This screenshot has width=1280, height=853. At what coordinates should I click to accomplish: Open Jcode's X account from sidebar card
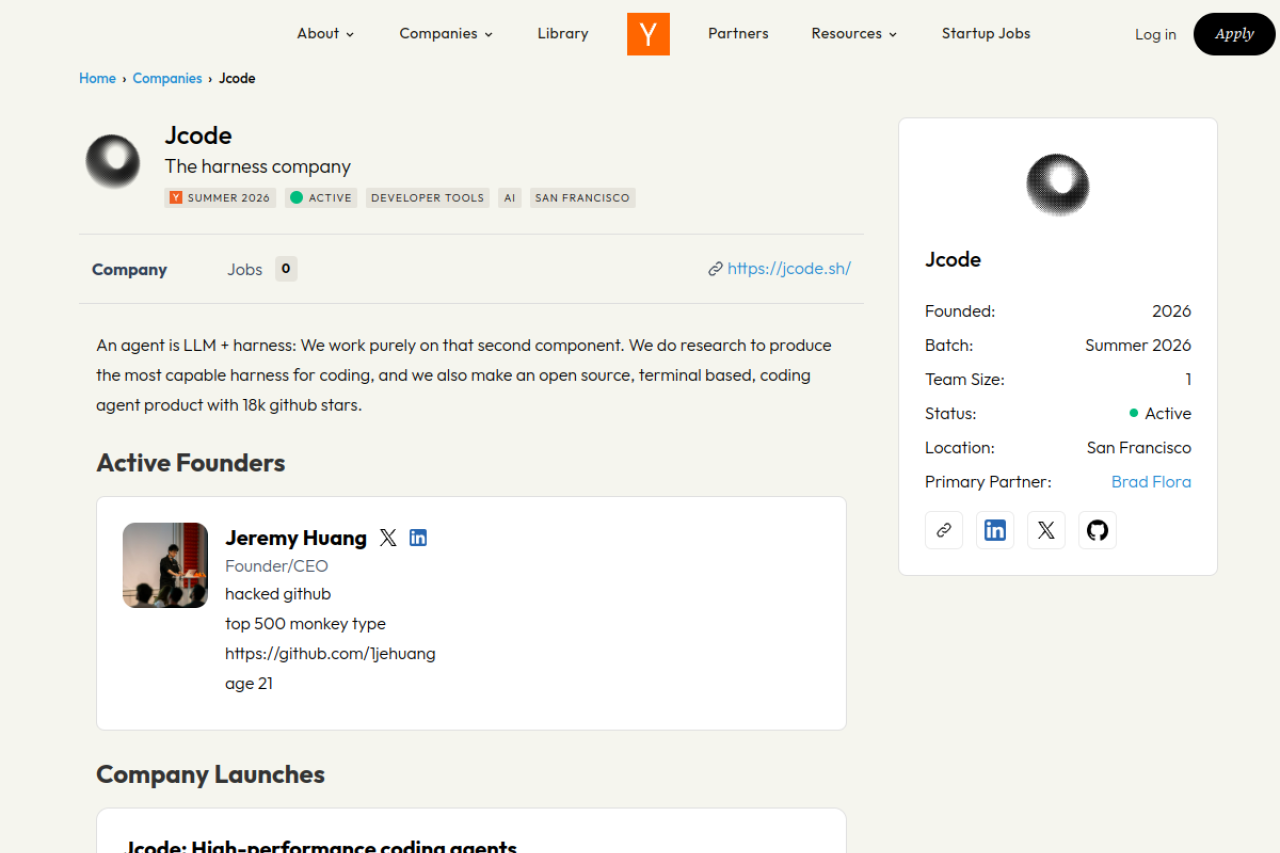pyautogui.click(x=1046, y=530)
